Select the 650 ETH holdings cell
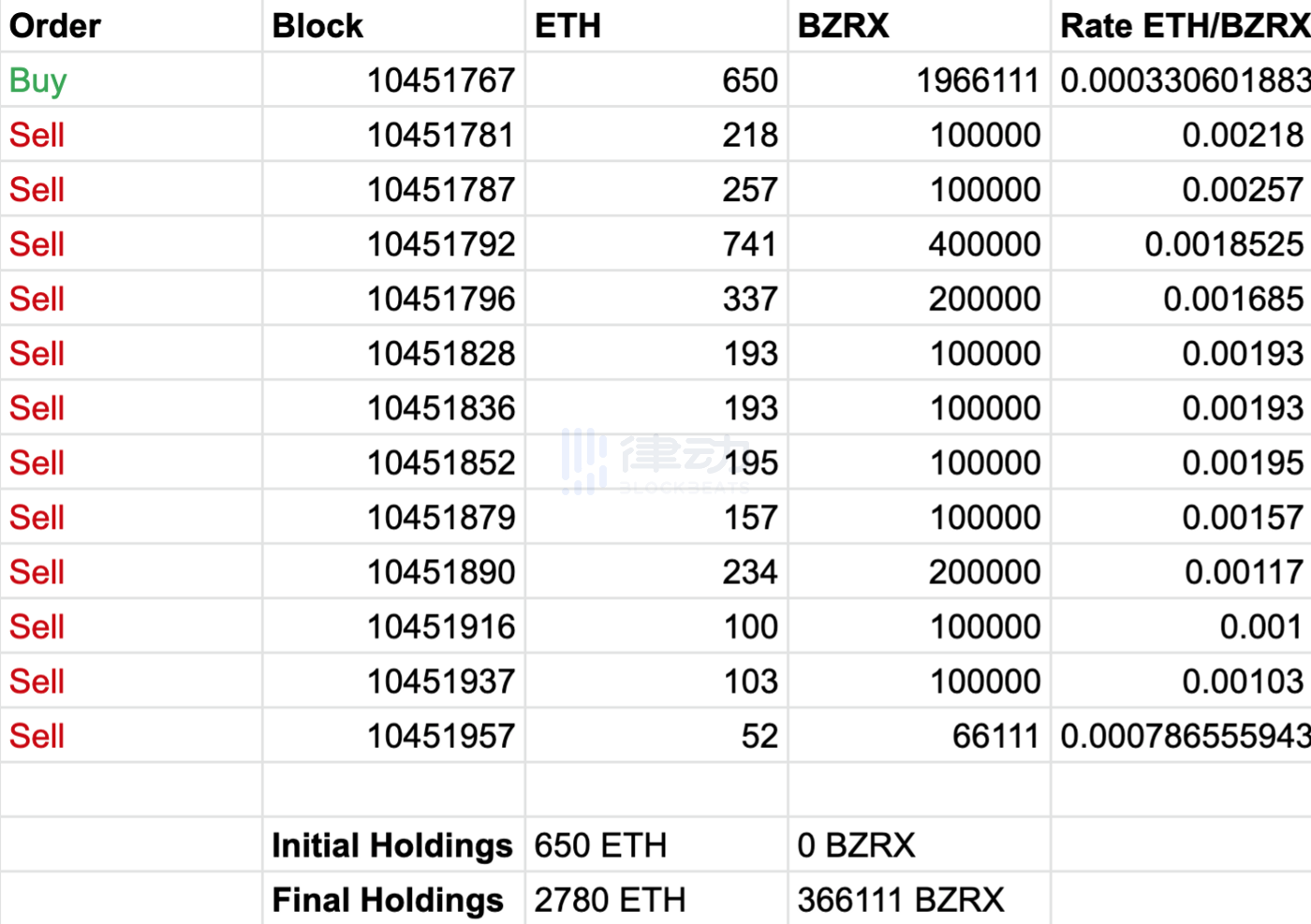Image resolution: width=1311 pixels, height=924 pixels. [x=600, y=845]
